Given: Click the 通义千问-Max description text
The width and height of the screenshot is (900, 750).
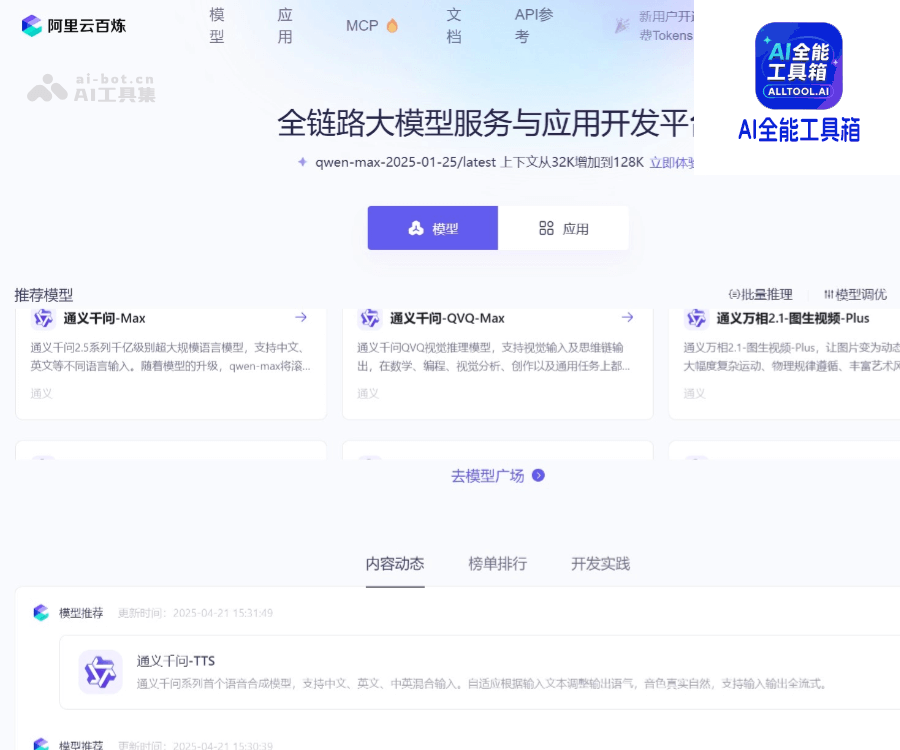Looking at the screenshot, I should (x=170, y=356).
